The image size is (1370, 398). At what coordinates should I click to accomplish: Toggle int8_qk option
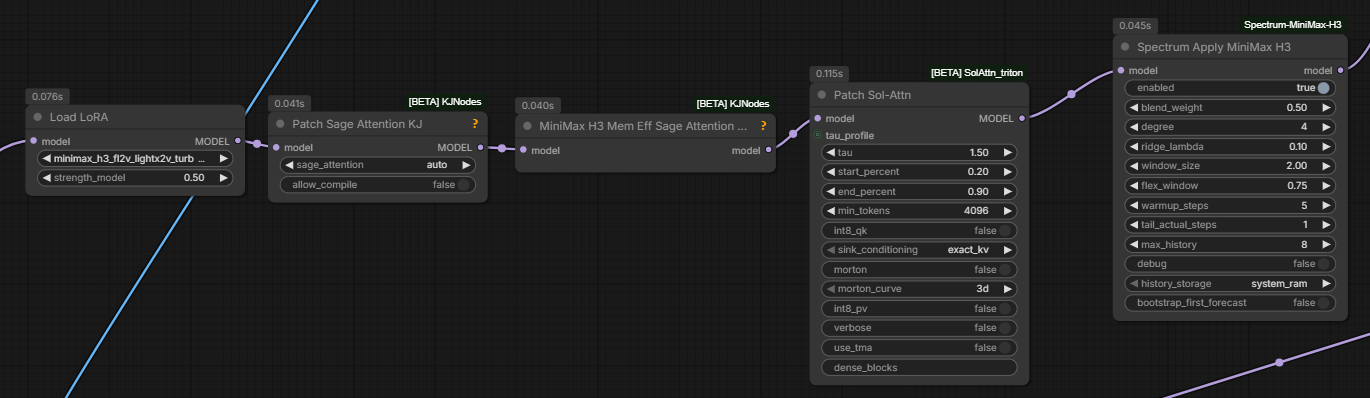pos(1006,231)
